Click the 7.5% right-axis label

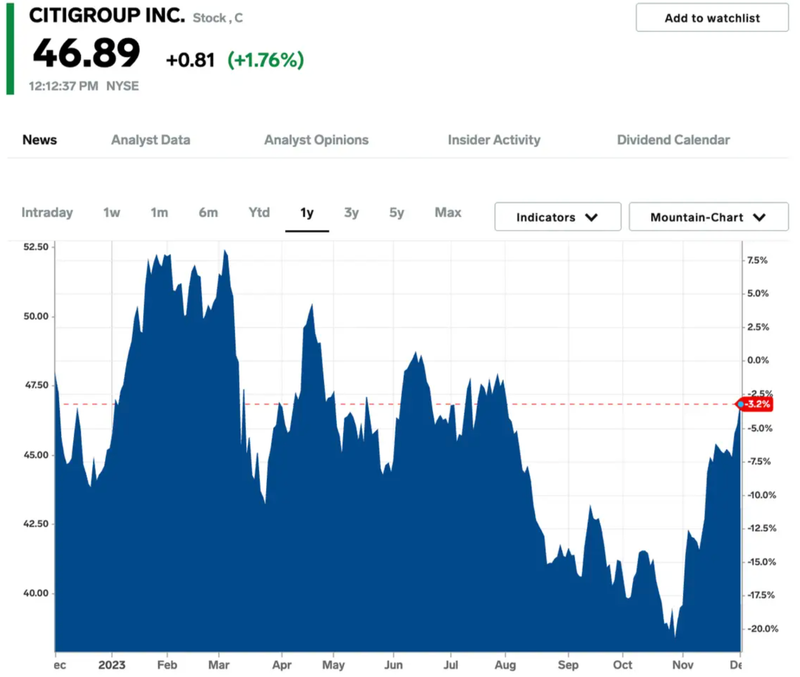758,260
